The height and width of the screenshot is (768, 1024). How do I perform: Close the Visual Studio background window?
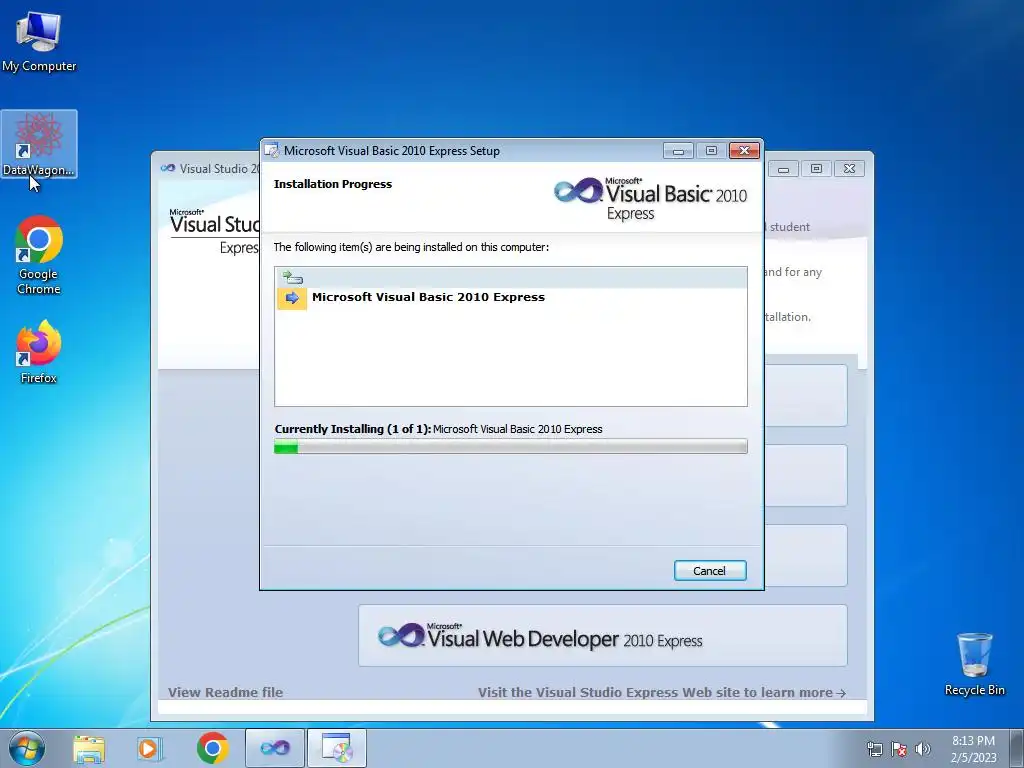849,168
